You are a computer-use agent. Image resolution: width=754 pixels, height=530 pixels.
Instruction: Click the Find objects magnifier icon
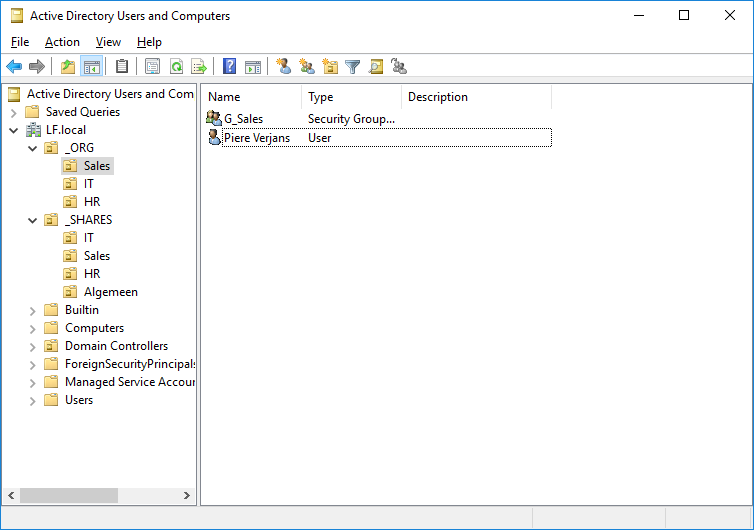[376, 66]
